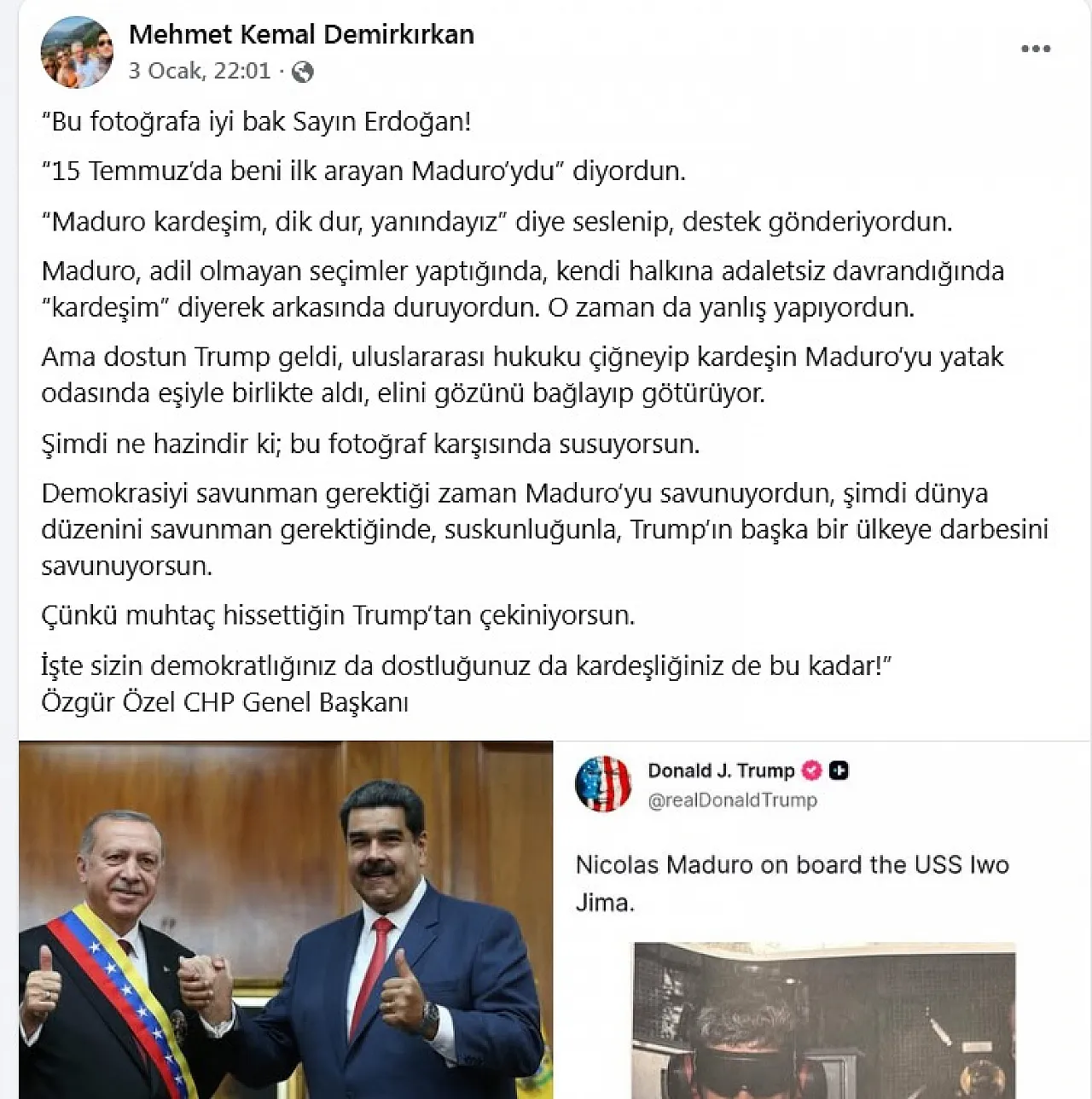Open the Donald J. Trump account name
Screen dimensions: 1092x1099
pos(721,770)
